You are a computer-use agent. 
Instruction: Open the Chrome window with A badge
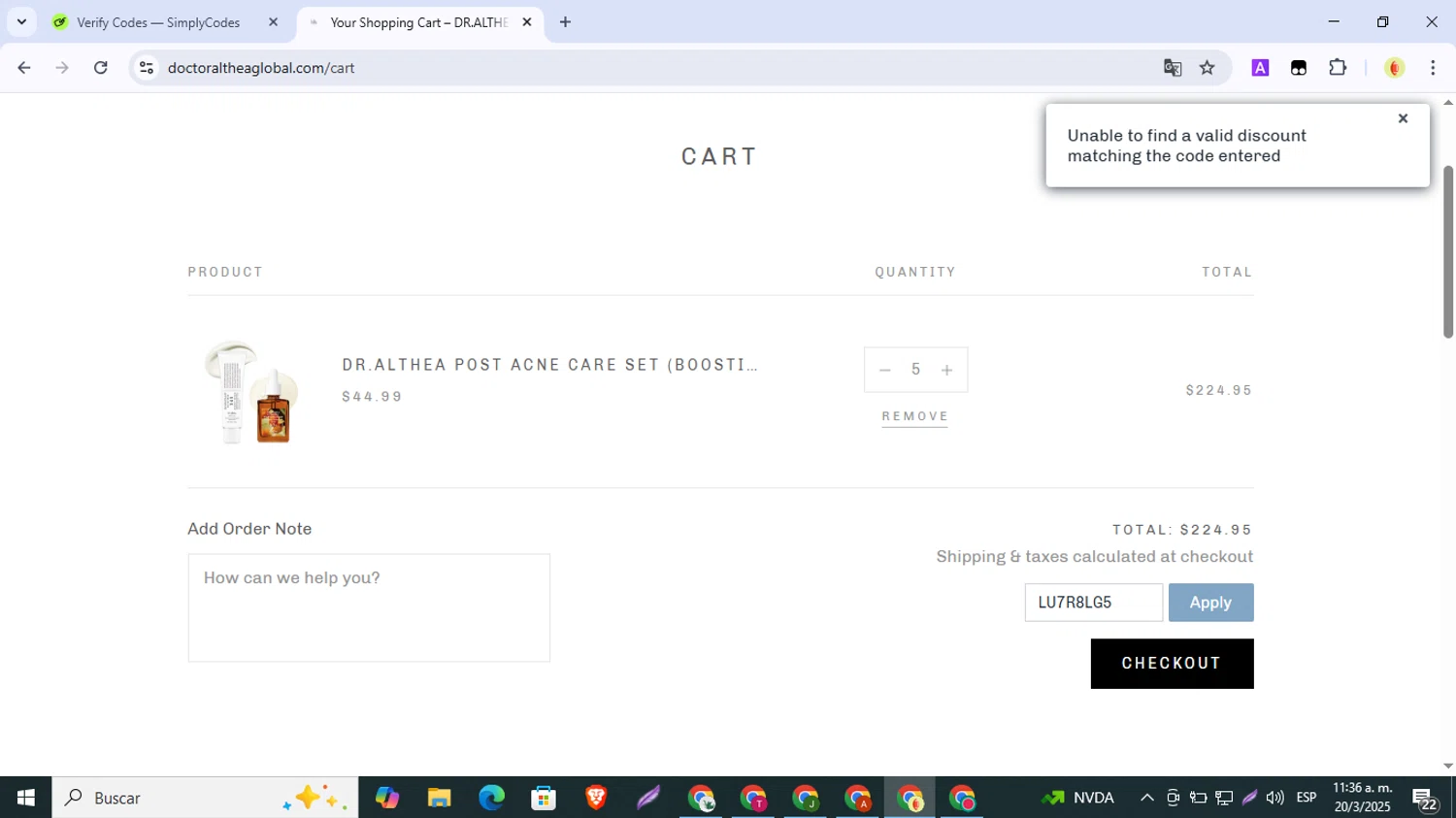click(858, 798)
